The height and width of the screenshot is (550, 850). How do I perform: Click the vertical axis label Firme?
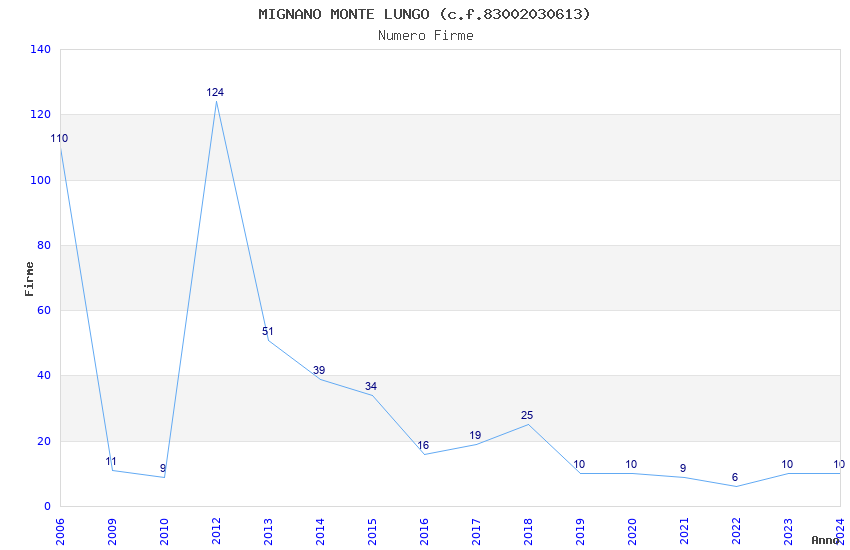[29, 279]
